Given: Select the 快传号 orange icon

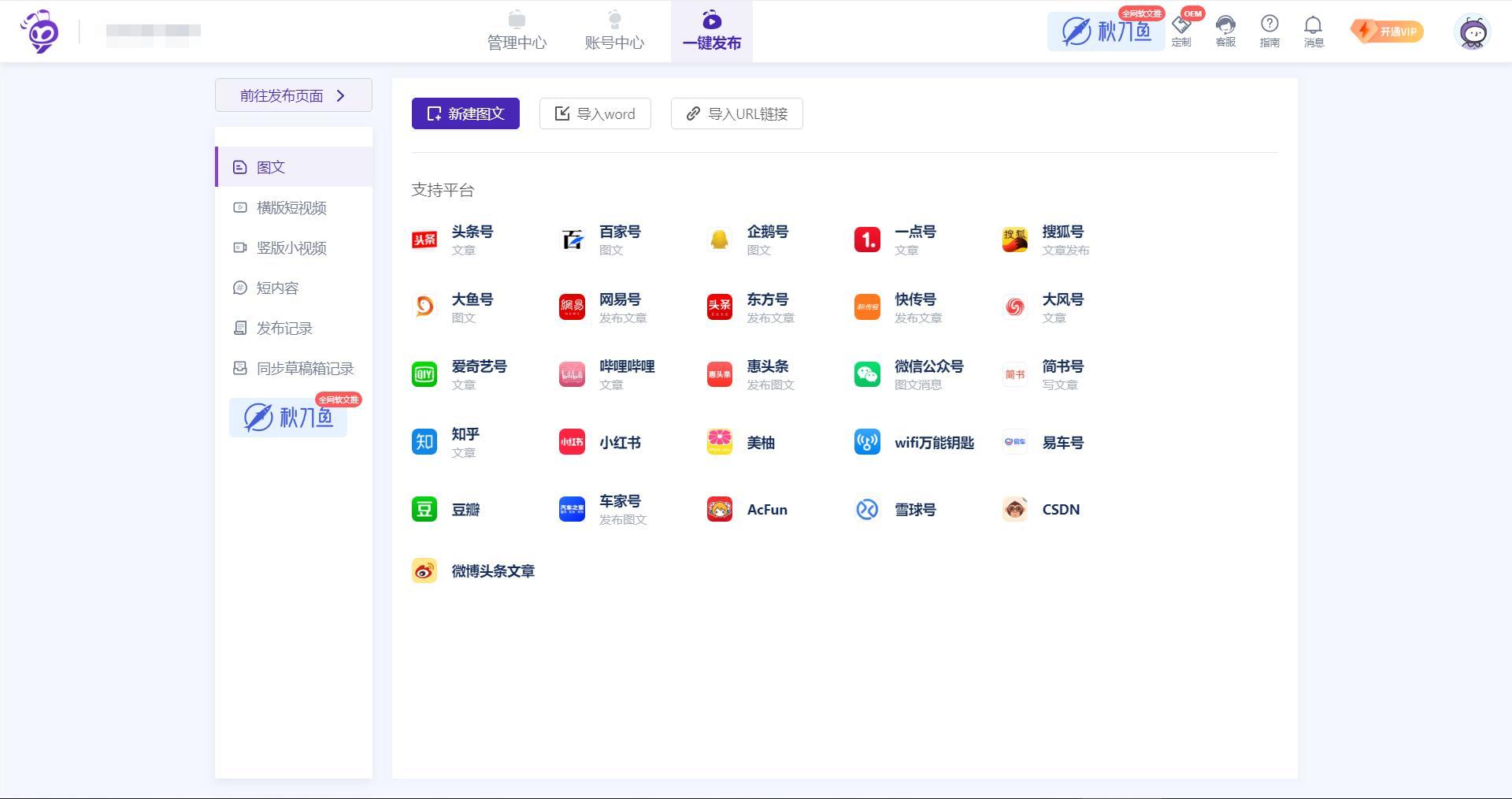Looking at the screenshot, I should (x=867, y=307).
